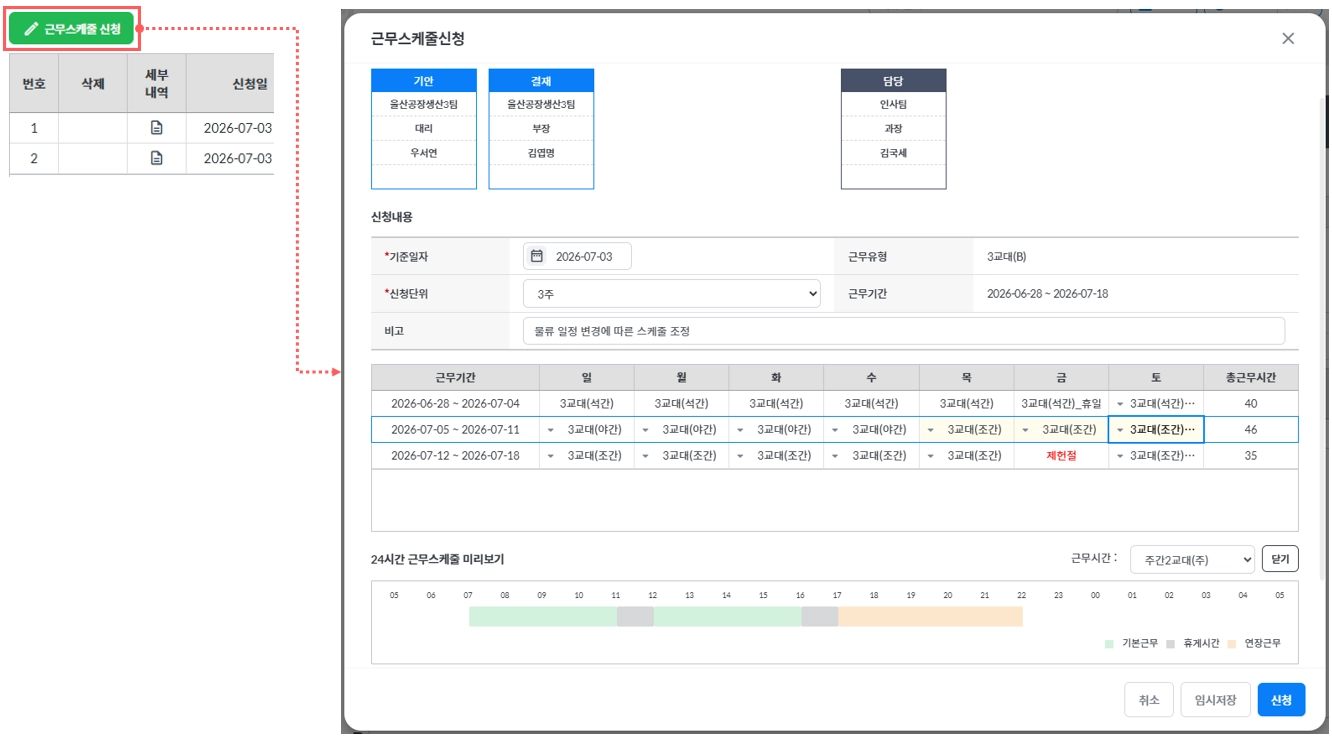Click the 신청일 column header in background list
The height and width of the screenshot is (738, 1332).
pyautogui.click(x=231, y=84)
